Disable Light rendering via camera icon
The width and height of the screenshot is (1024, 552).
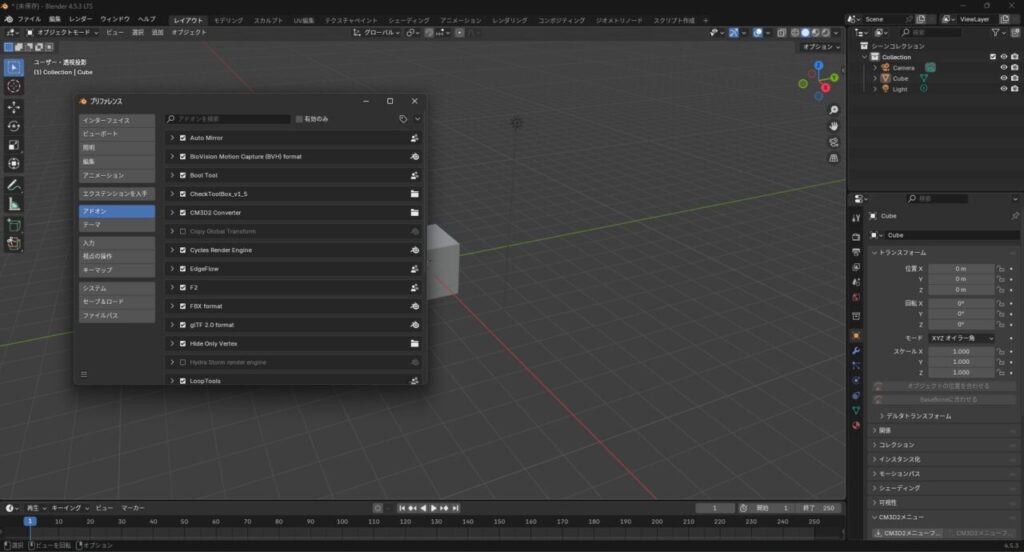pyautogui.click(x=1014, y=89)
